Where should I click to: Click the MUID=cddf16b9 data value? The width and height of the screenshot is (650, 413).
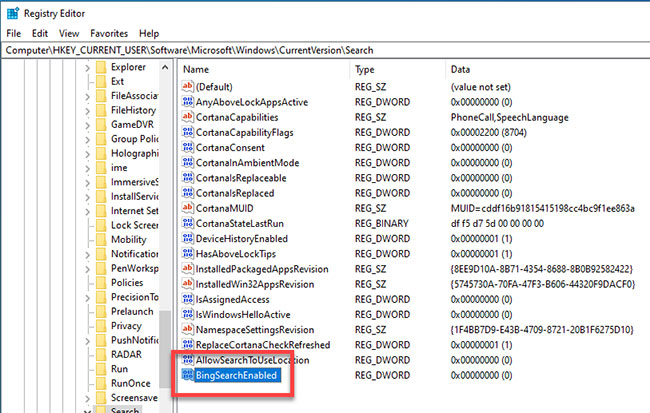(543, 208)
